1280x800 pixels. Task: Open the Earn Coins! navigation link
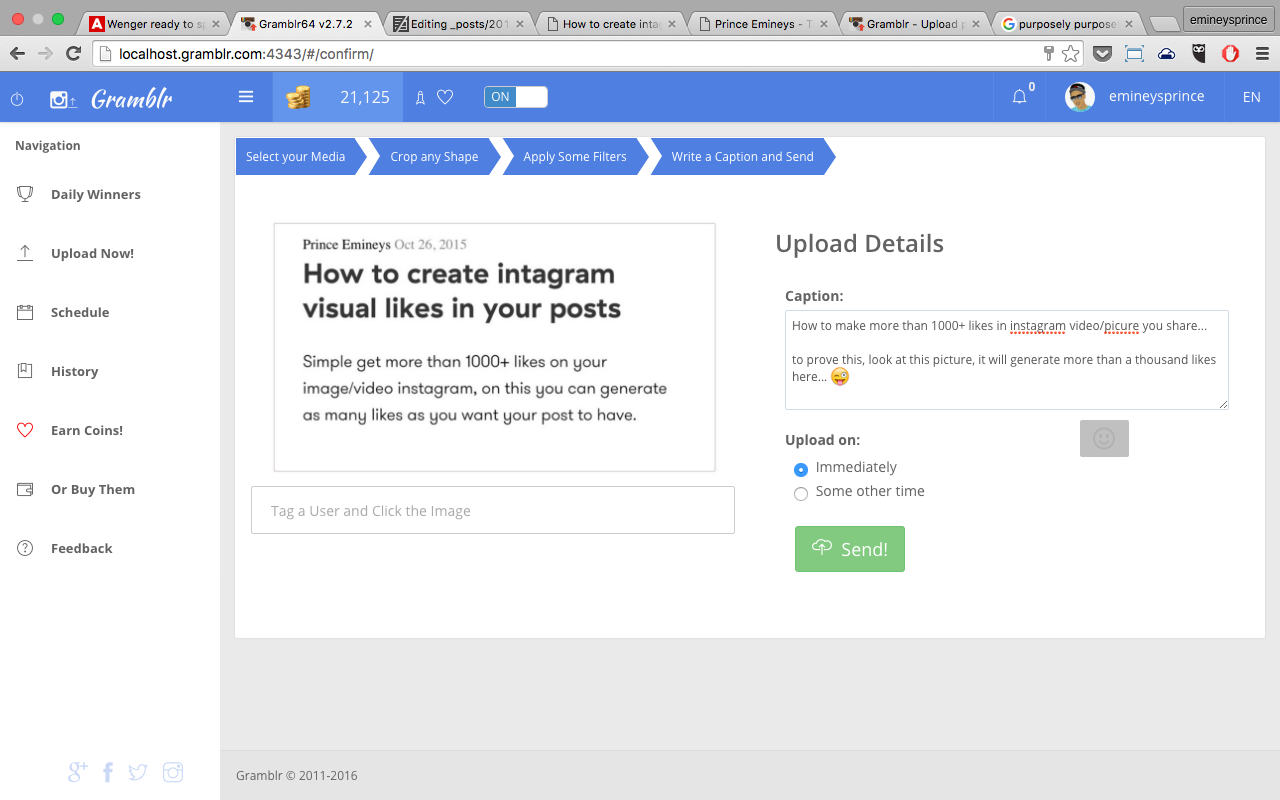[87, 430]
